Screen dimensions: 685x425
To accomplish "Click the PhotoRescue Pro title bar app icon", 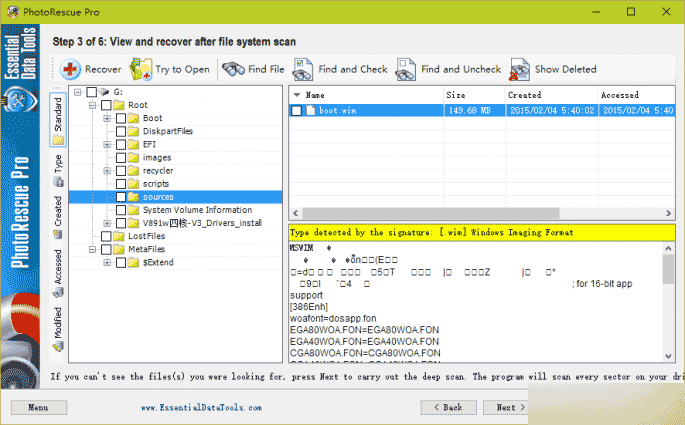I will pyautogui.click(x=13, y=11).
